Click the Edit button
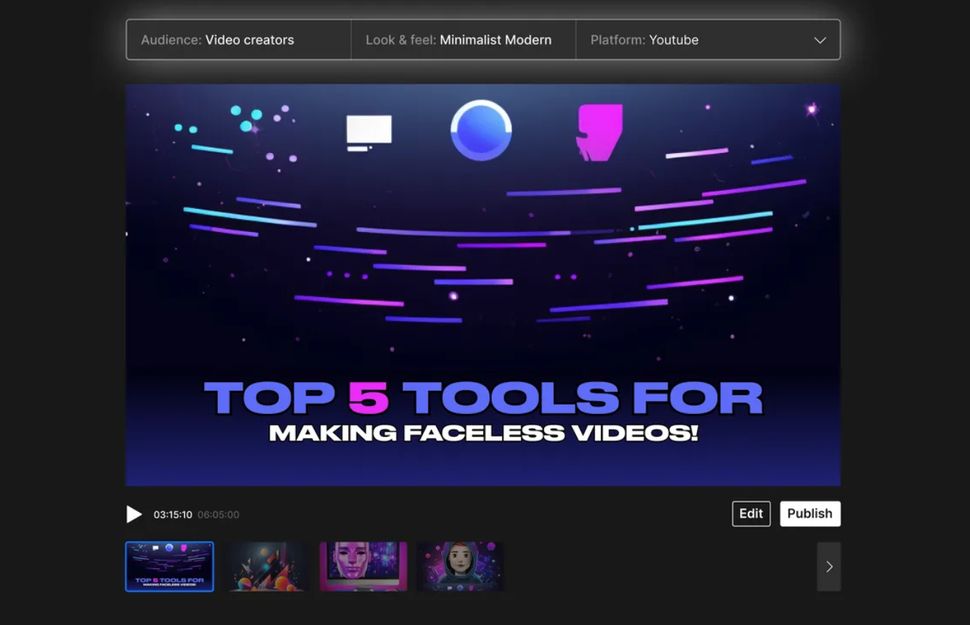This screenshot has width=970, height=625. click(x=750, y=513)
